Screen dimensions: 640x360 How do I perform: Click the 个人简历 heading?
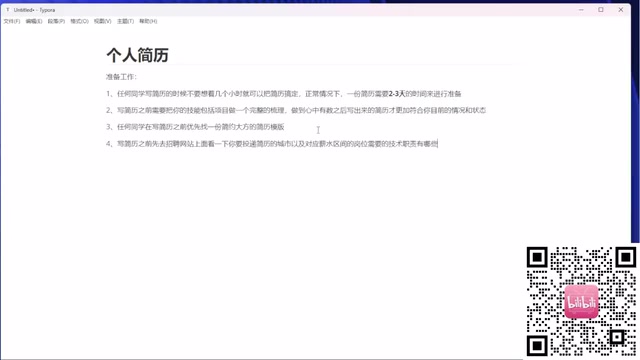tap(138, 55)
